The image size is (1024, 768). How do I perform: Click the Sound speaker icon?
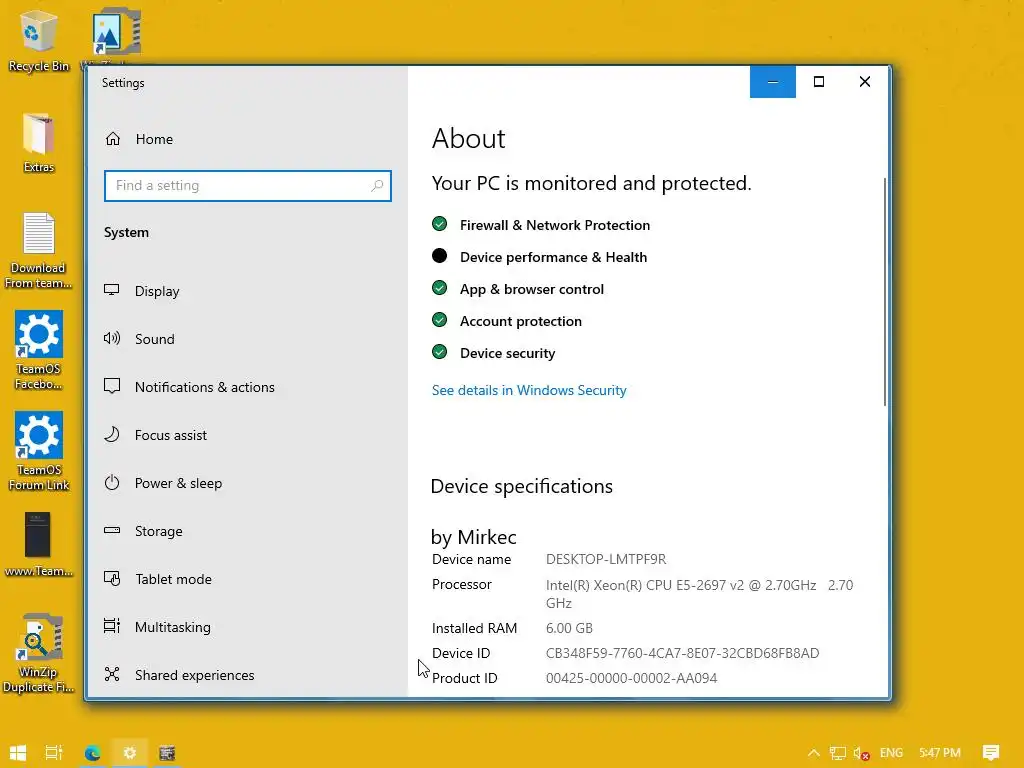112,338
